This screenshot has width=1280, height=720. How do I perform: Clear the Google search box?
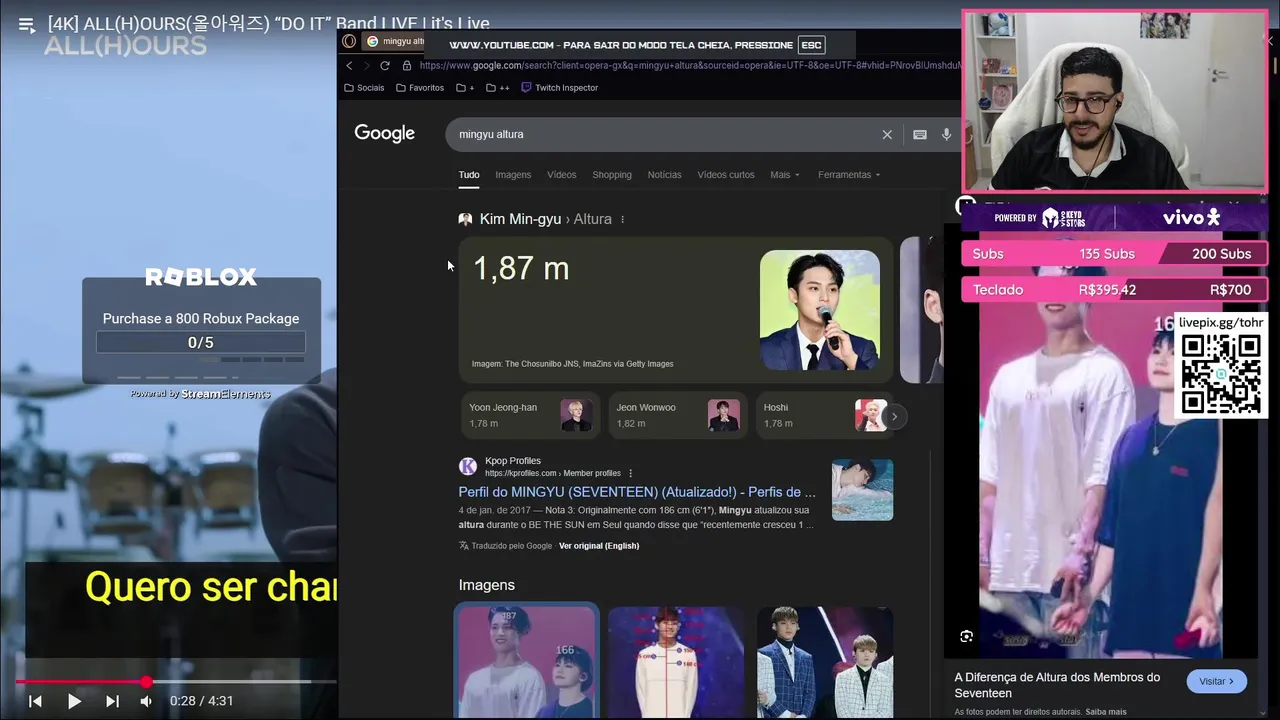click(x=887, y=134)
